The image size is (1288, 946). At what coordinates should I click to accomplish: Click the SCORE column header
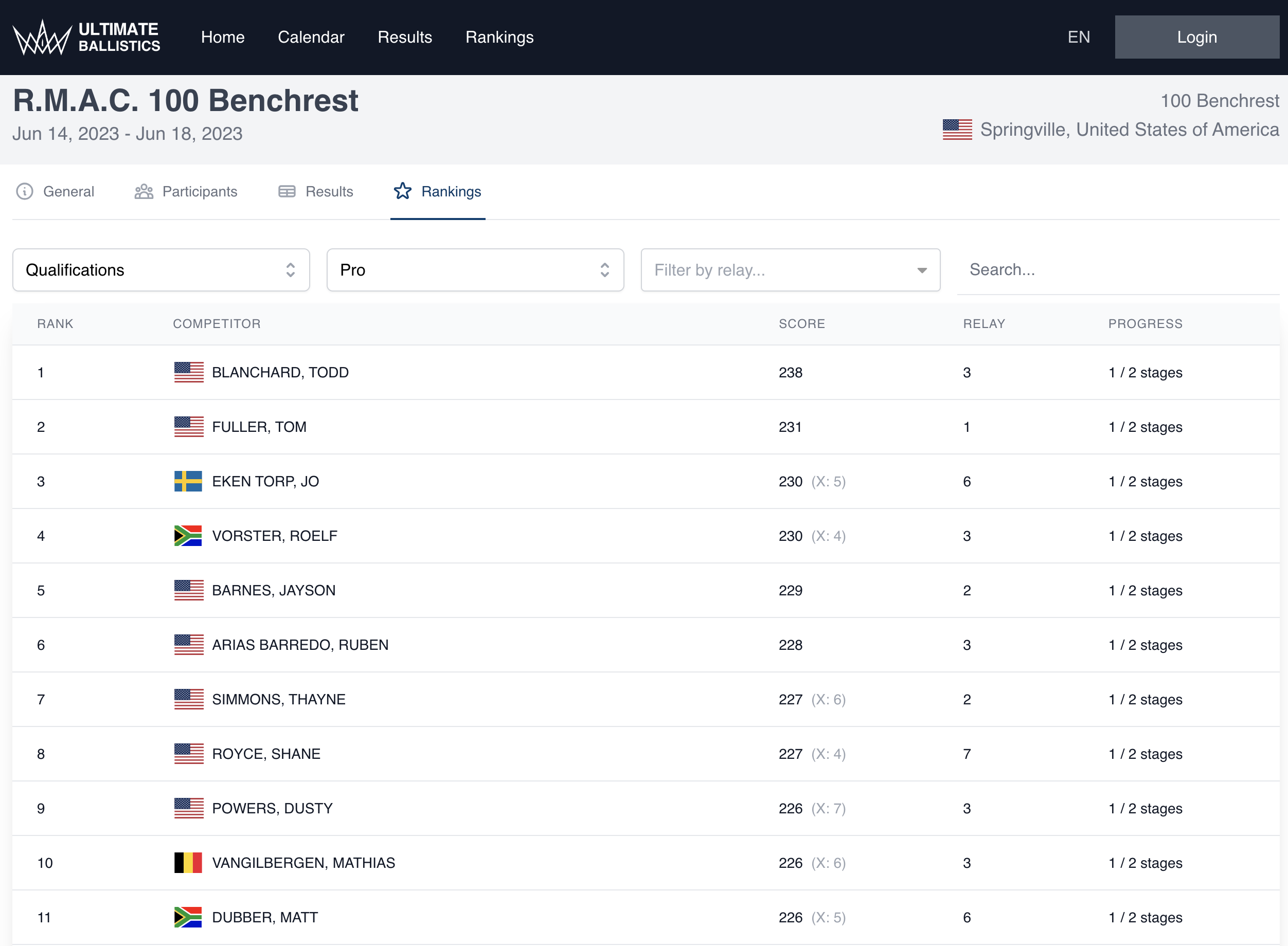[x=801, y=323]
